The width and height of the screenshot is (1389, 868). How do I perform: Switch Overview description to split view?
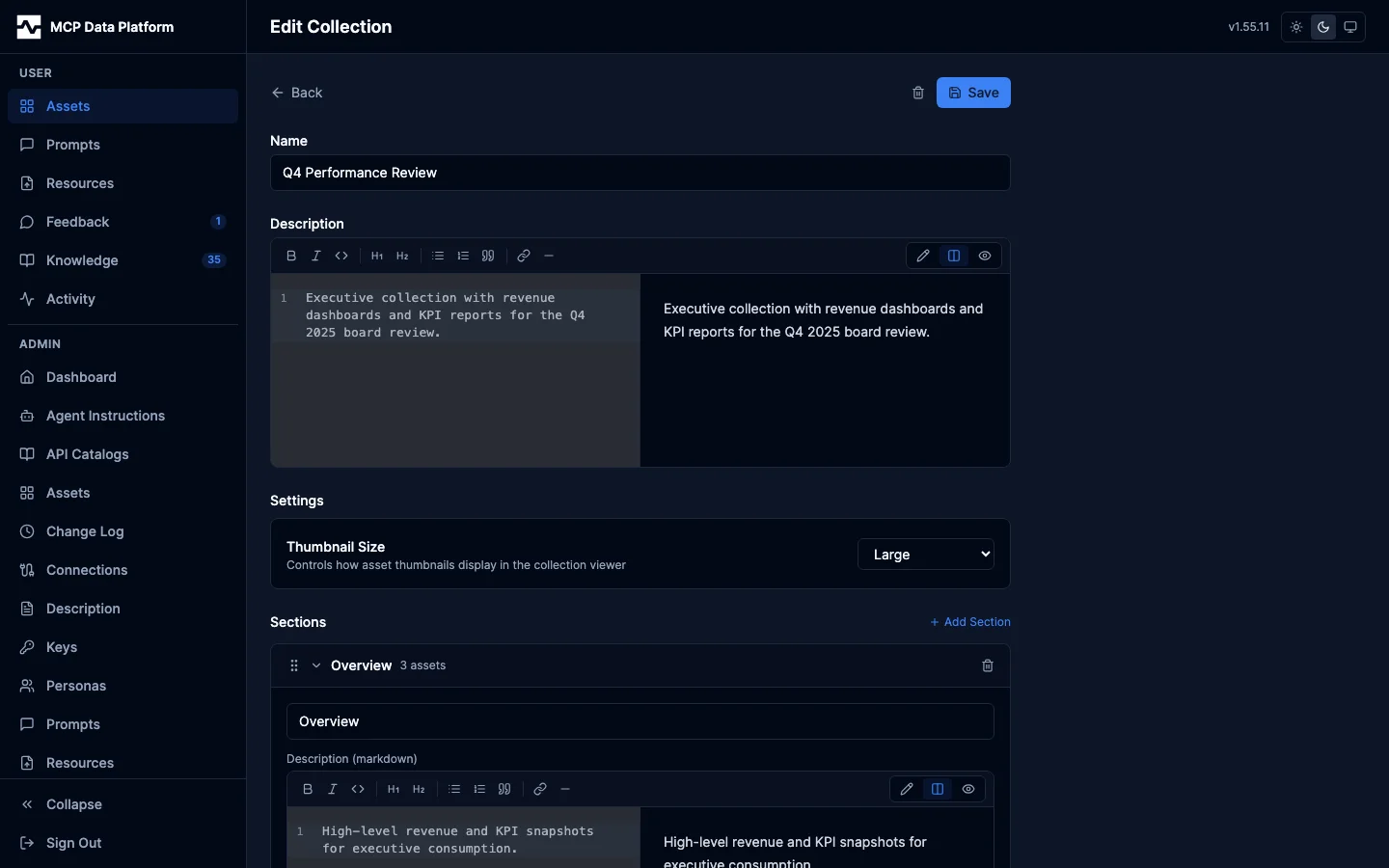[938, 789]
